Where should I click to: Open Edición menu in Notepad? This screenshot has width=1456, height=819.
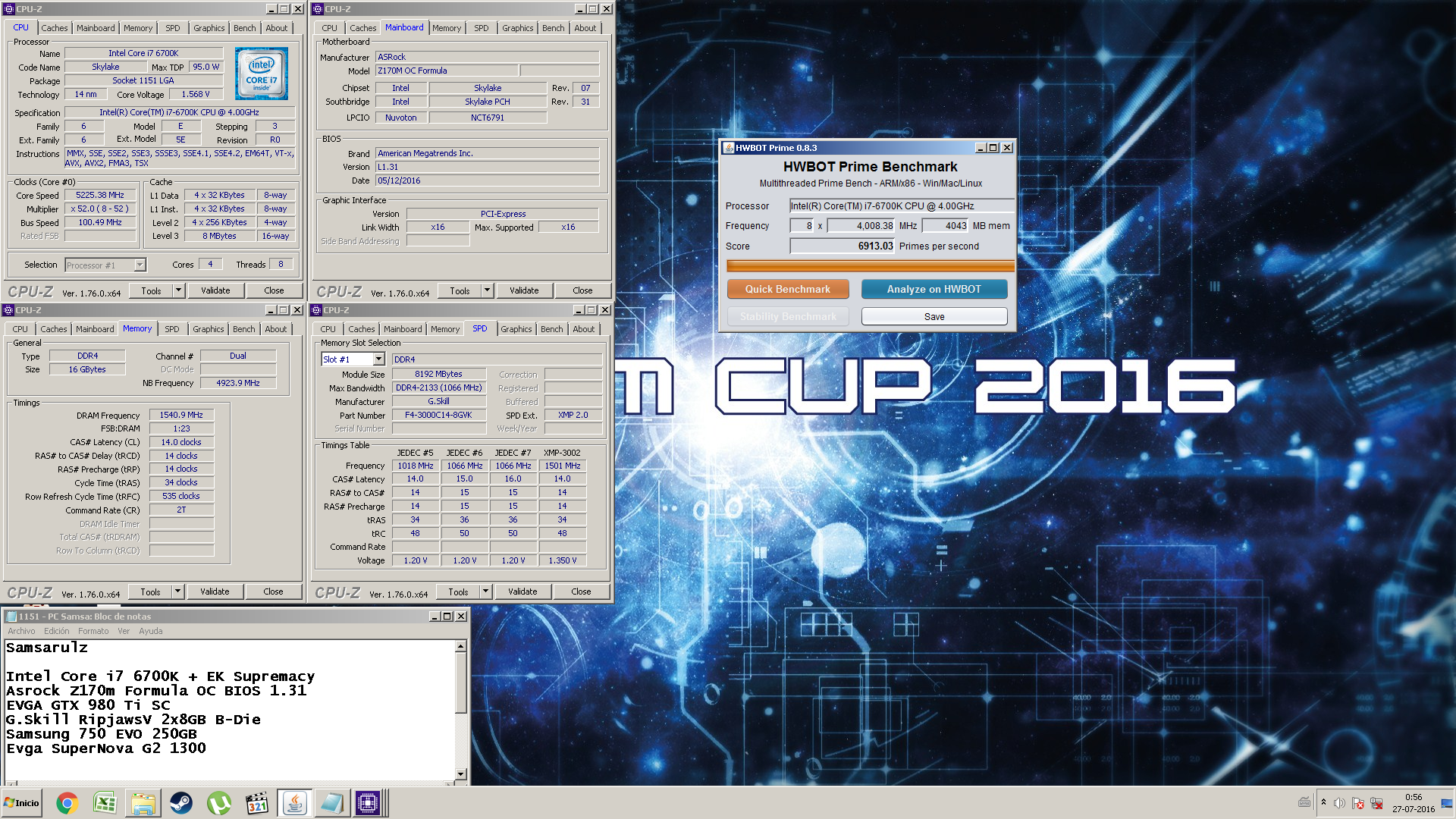click(56, 631)
